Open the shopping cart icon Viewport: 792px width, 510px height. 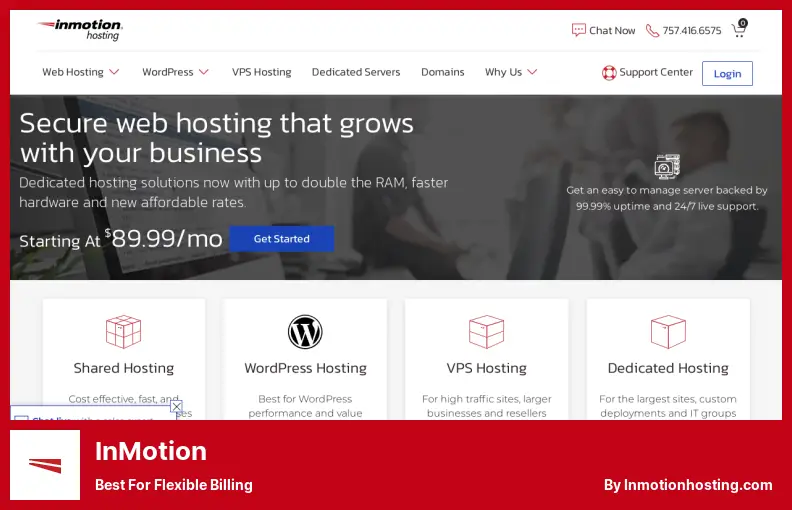click(739, 29)
